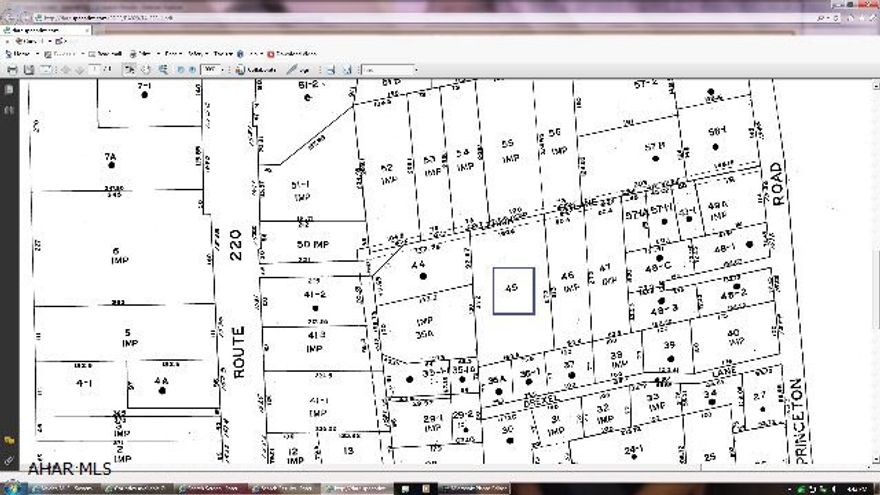
Task: Expand the Sign dropdown in PDF toolbar
Action: 298,70
